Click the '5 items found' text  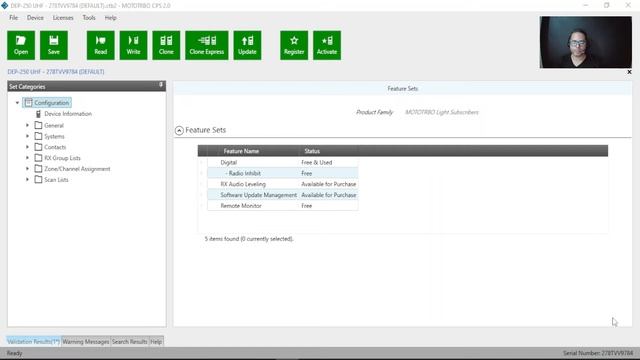tap(249, 239)
